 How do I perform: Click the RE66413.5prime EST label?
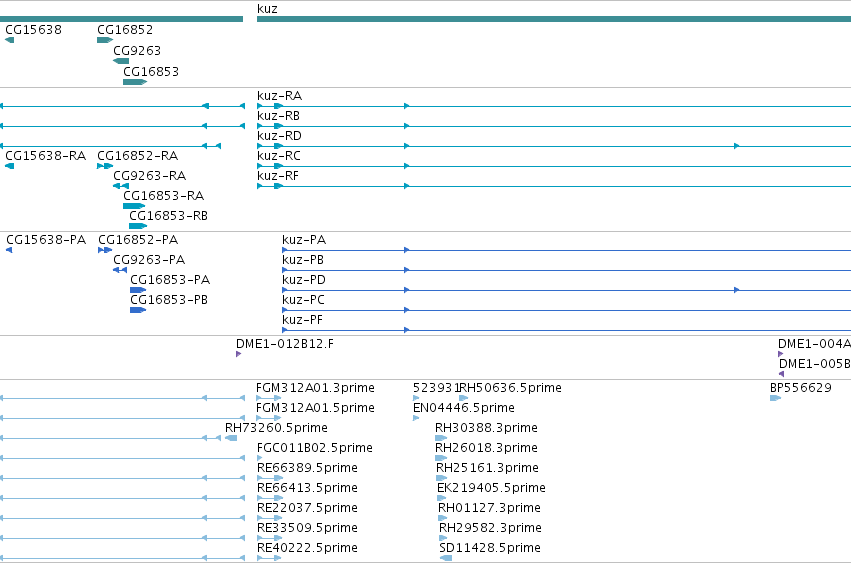point(307,488)
